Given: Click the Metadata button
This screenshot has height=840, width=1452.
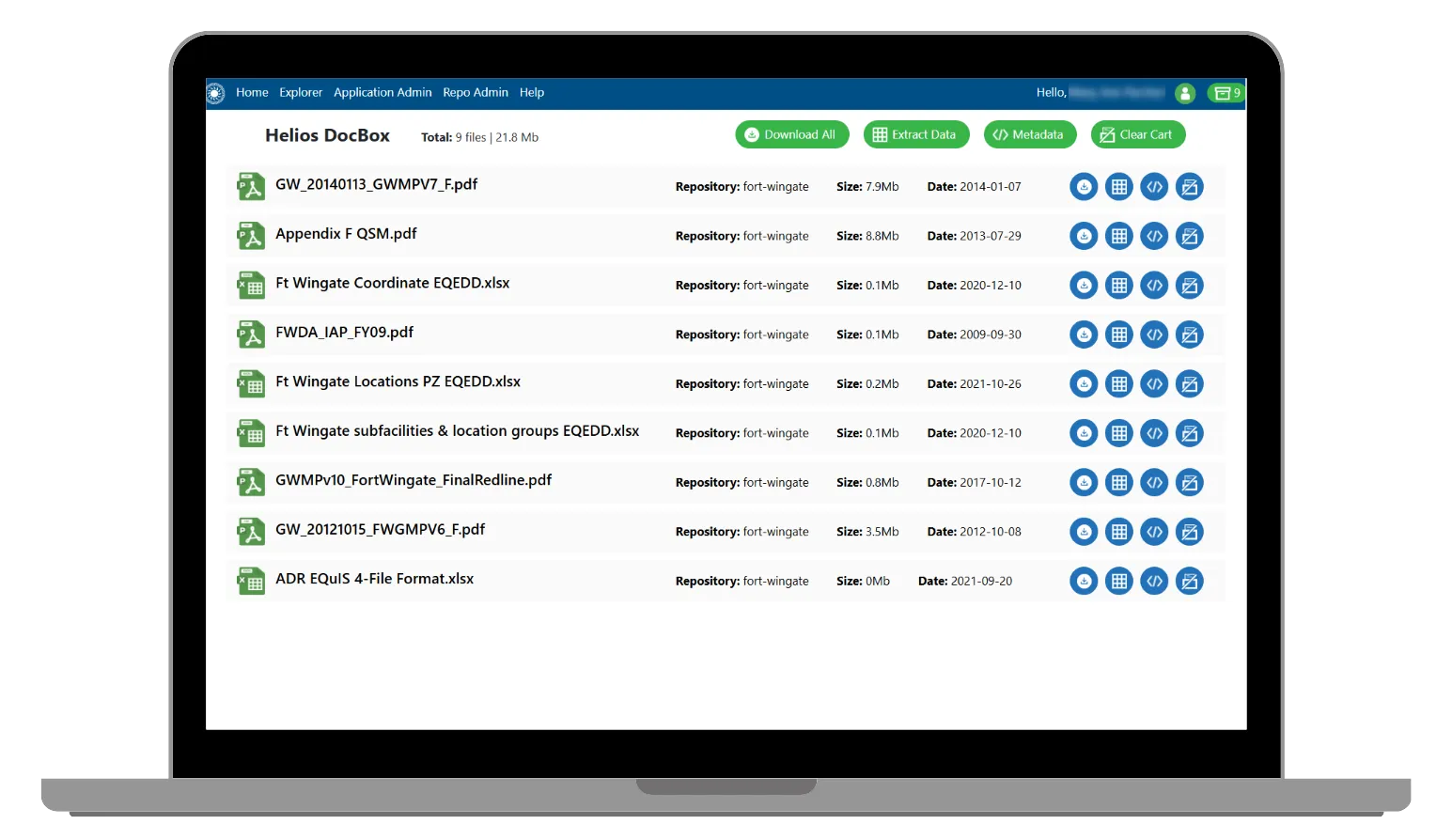Looking at the screenshot, I should point(1030,135).
